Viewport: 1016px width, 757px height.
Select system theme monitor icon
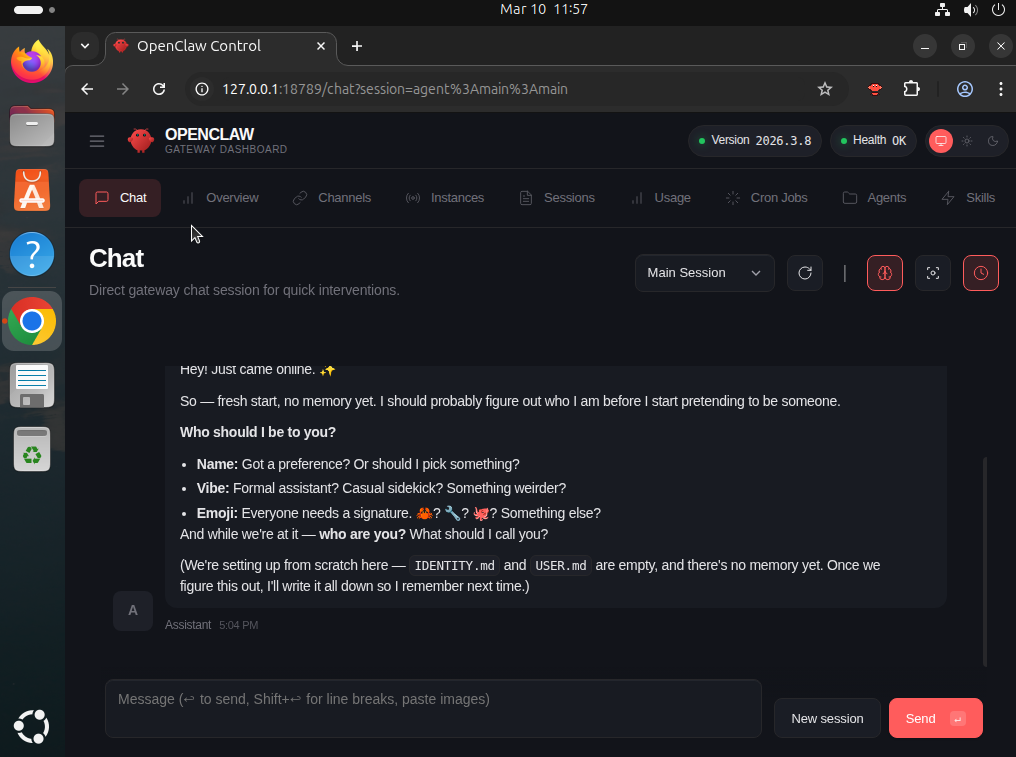coord(940,141)
